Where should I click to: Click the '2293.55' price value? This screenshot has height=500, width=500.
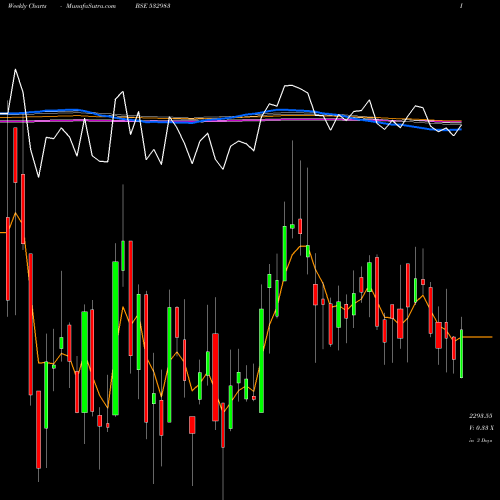[x=480, y=416]
